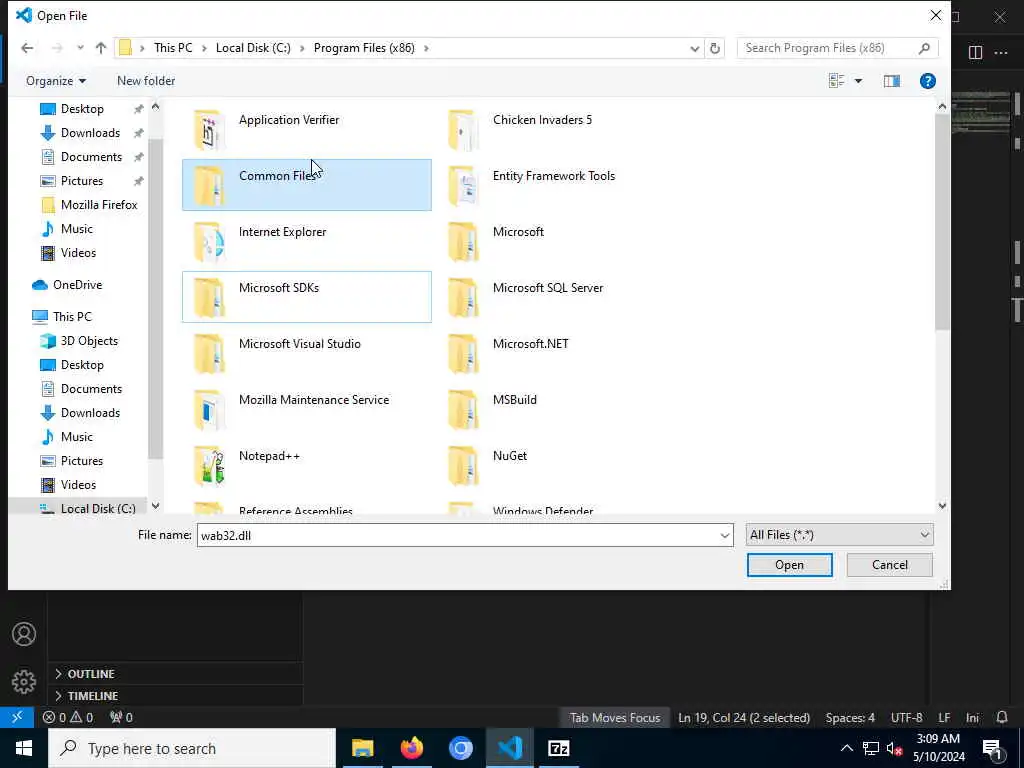1024x768 pixels.
Task: Open VS Code remote window indicator
Action: point(17,717)
